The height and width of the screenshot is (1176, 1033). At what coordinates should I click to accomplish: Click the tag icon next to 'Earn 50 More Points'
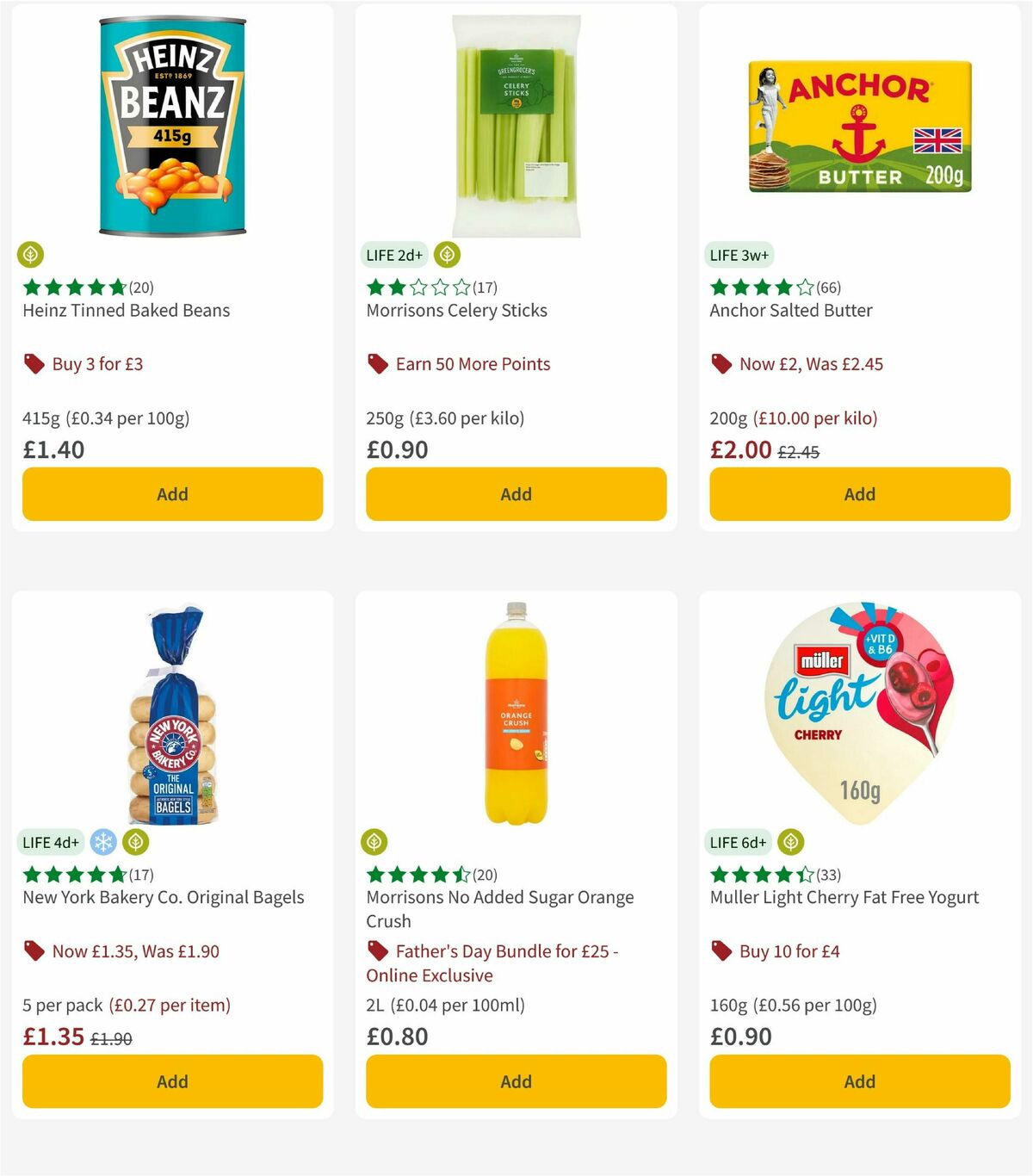click(376, 363)
